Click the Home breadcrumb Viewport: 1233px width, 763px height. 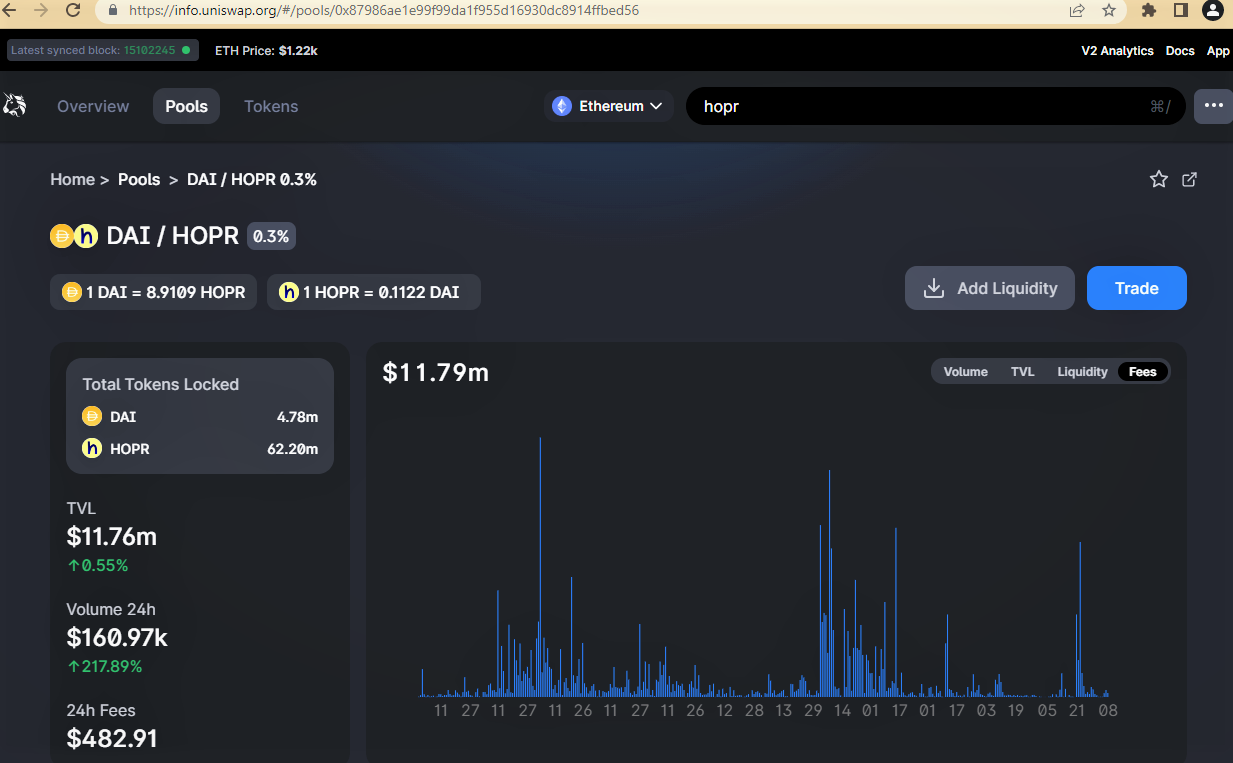tap(73, 180)
